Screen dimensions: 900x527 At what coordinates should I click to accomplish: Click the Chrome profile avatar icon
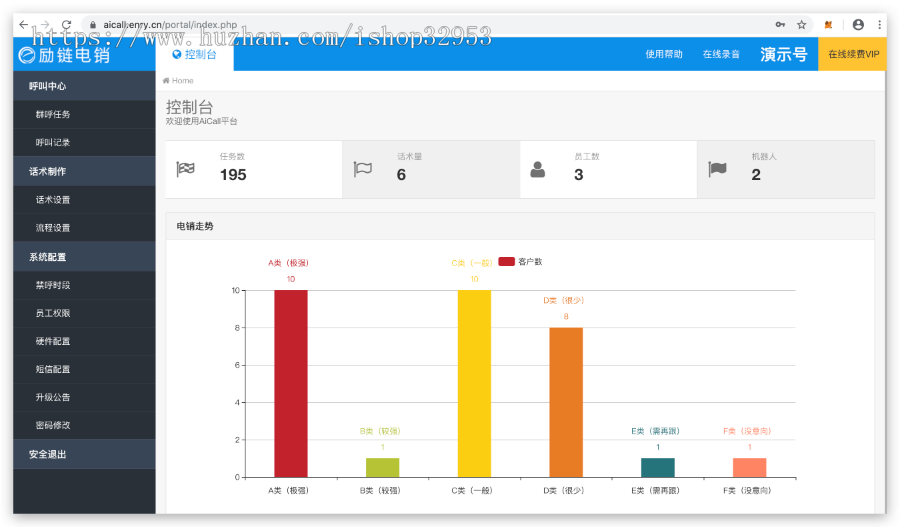click(858, 25)
